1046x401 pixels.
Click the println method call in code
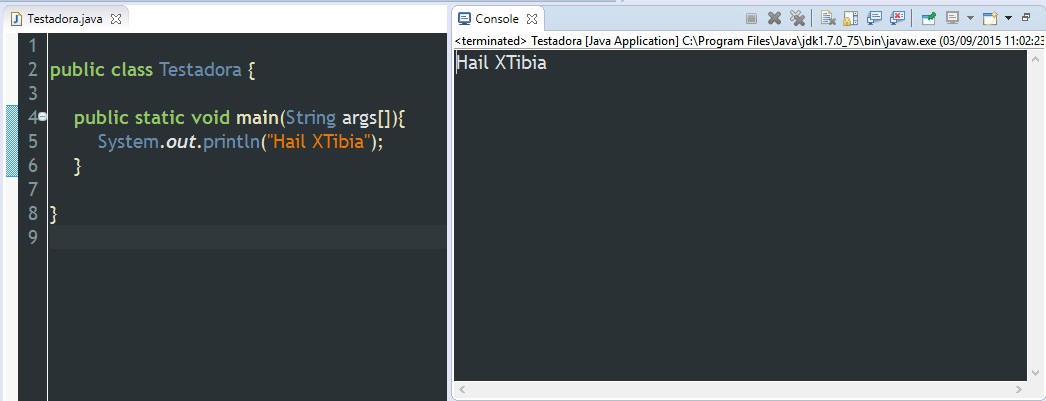click(231, 141)
